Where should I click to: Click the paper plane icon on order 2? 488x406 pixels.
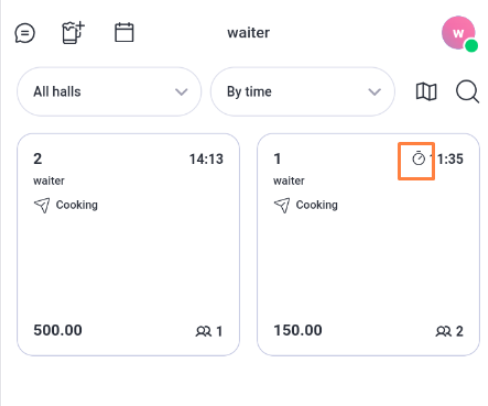[42, 205]
